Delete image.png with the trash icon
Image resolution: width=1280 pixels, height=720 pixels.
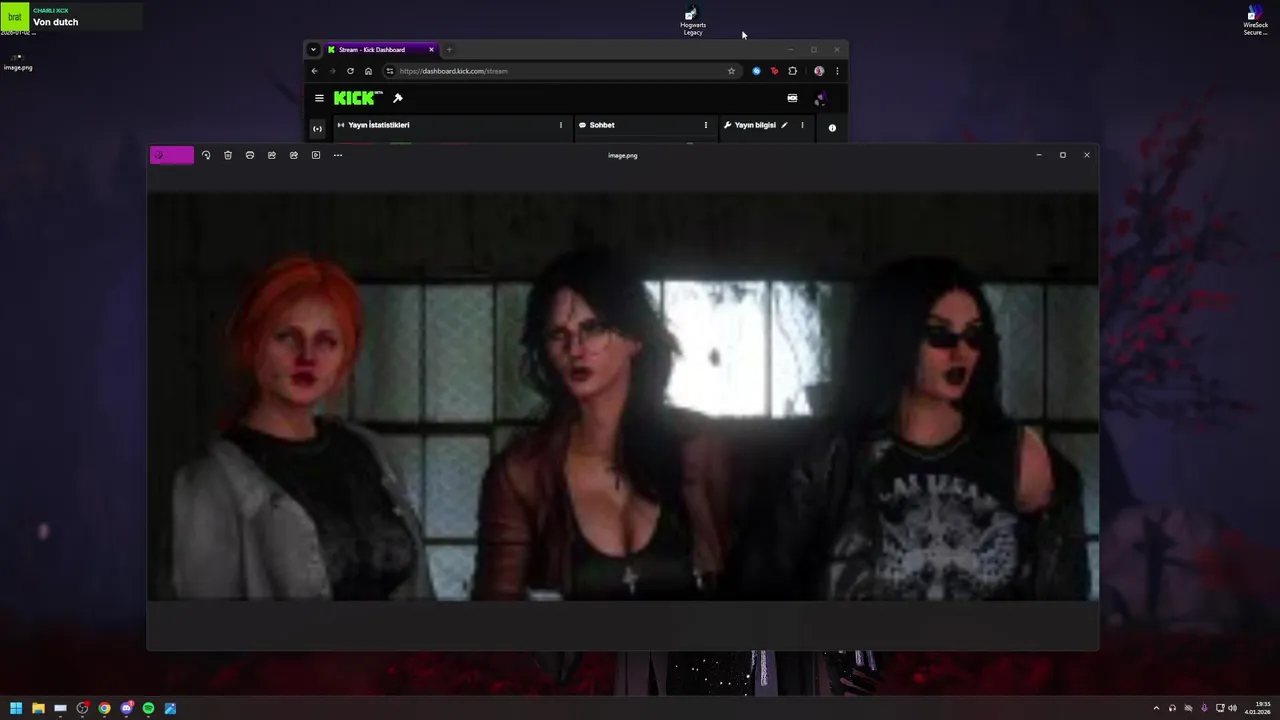pyautogui.click(x=228, y=155)
